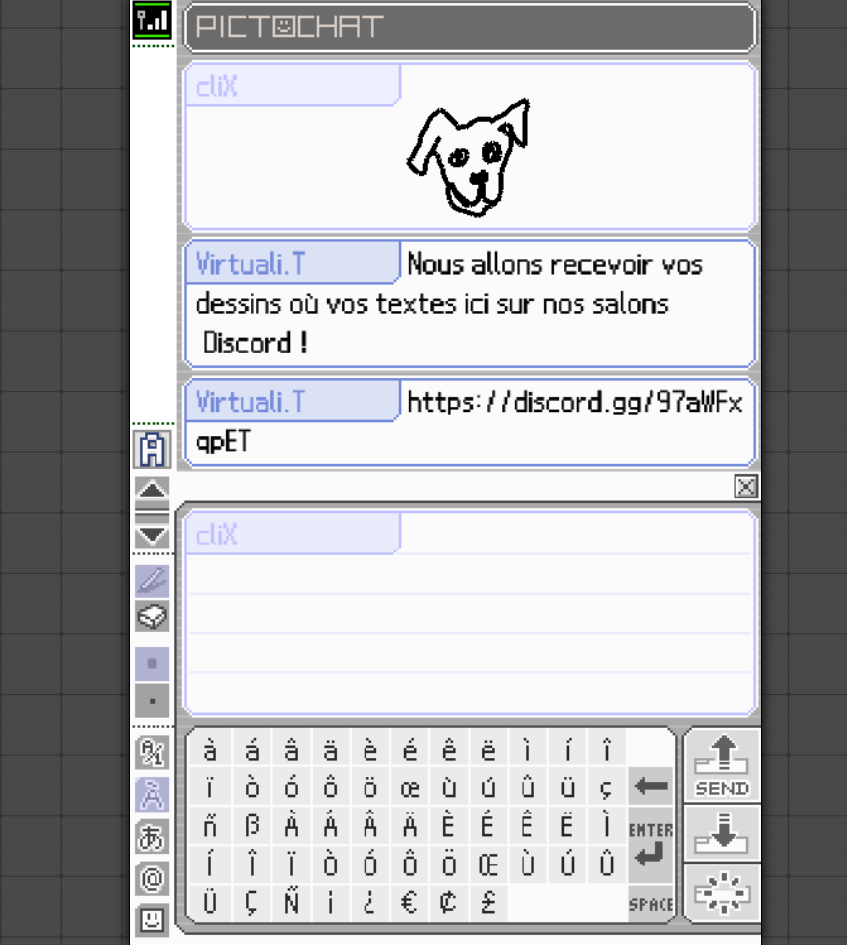The width and height of the screenshot is (847, 945).
Task: Tap the ¡ key
Action: click(x=330, y=902)
